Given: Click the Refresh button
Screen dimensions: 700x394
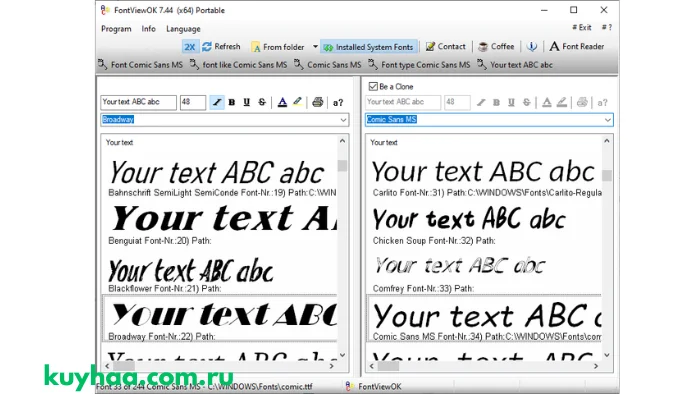Looking at the screenshot, I should [x=221, y=46].
